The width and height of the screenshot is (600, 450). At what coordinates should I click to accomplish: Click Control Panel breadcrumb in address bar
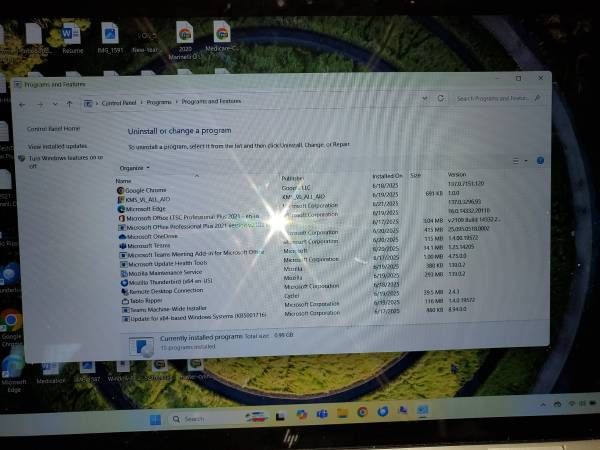coord(119,102)
